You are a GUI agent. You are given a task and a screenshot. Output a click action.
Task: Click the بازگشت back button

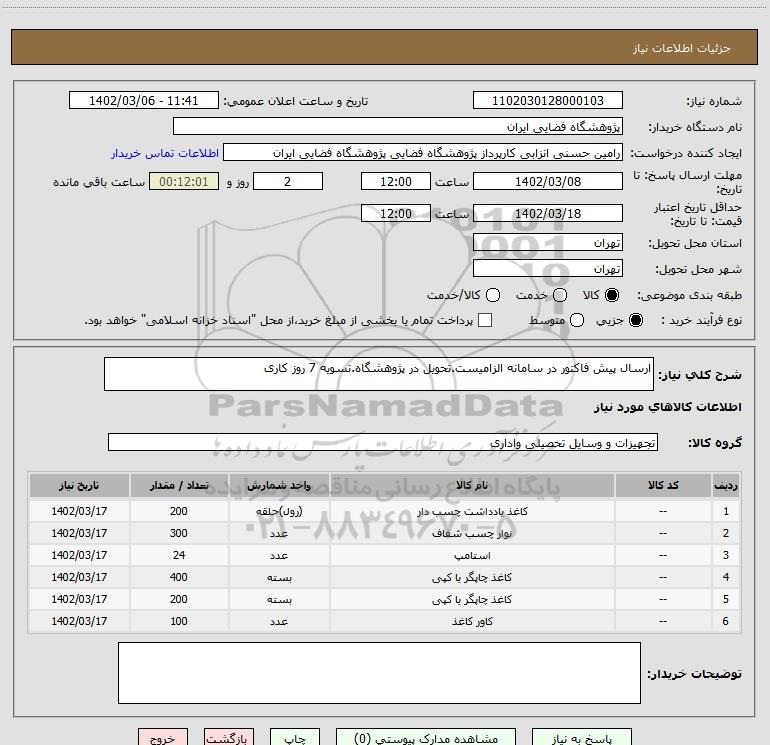(229, 738)
